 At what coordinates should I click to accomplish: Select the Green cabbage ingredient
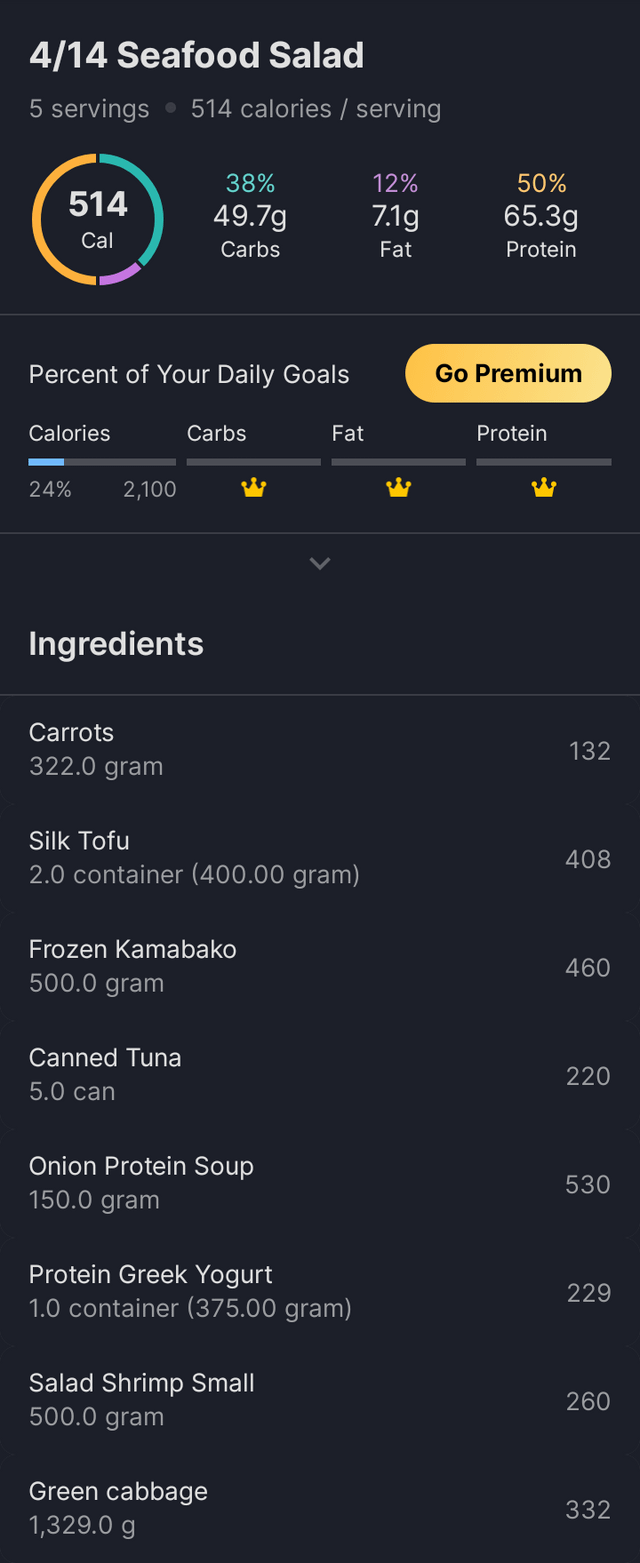click(320, 1508)
